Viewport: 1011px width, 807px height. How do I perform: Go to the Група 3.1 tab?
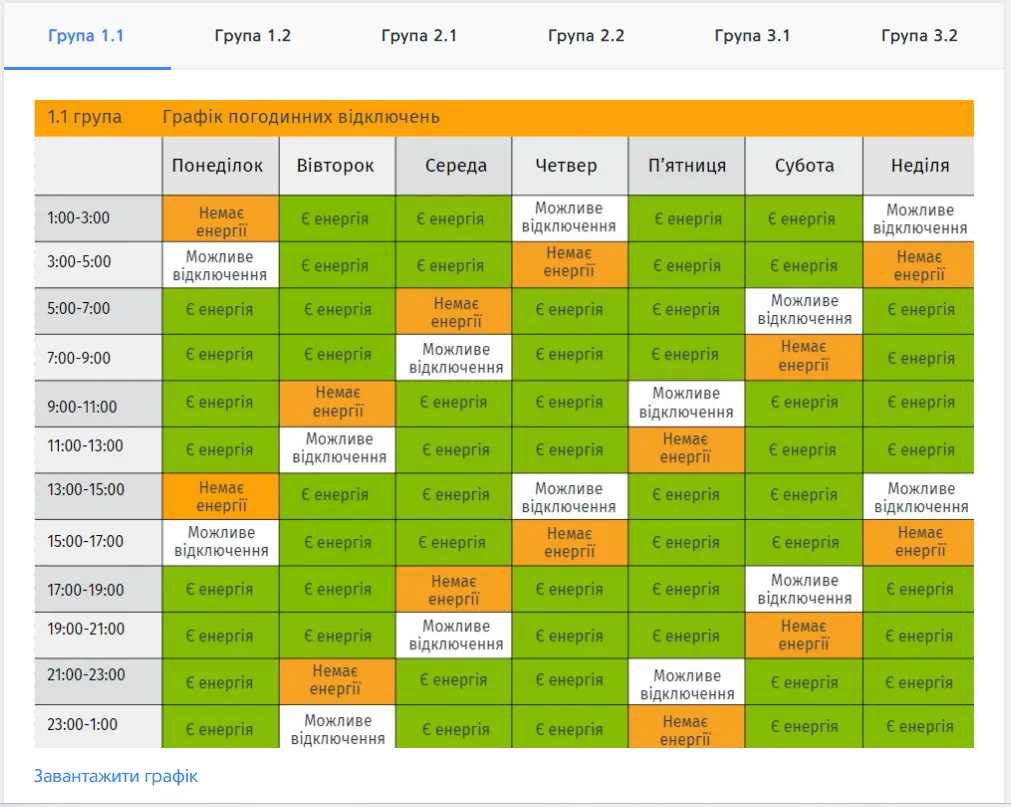pos(752,36)
